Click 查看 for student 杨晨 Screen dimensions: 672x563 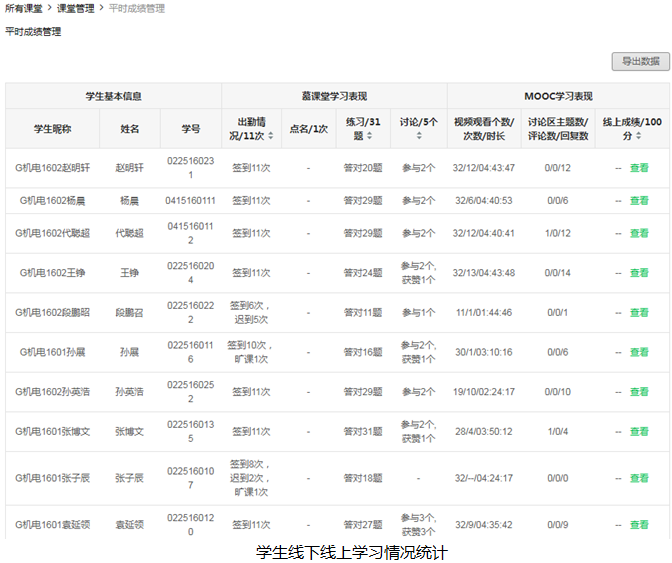(639, 201)
